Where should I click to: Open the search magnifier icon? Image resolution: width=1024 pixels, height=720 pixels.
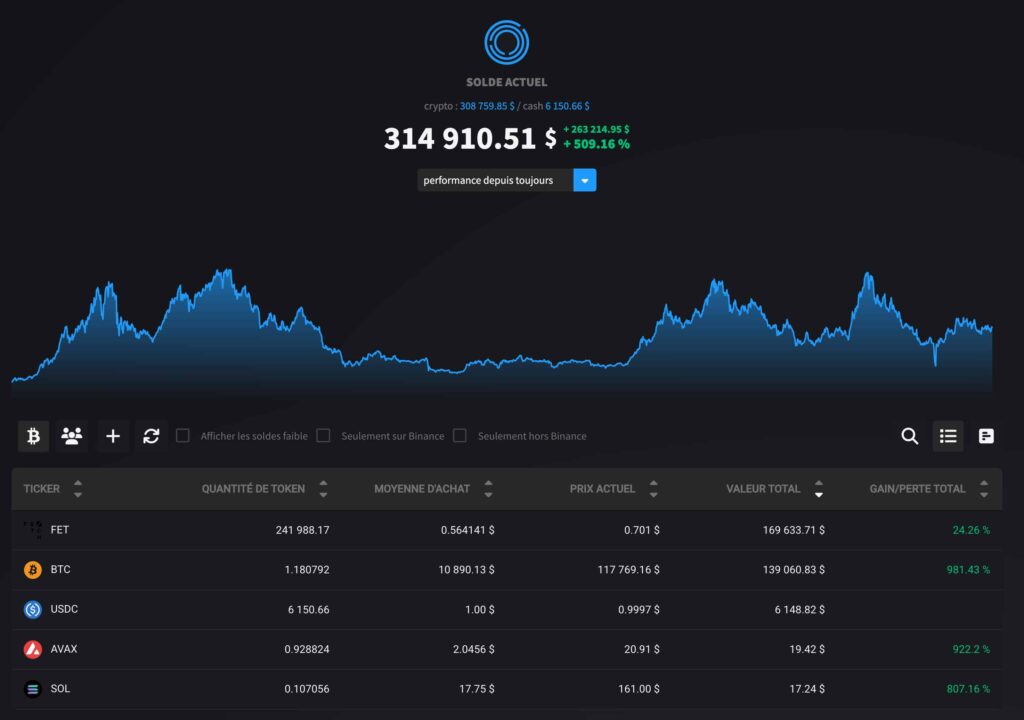tap(909, 436)
